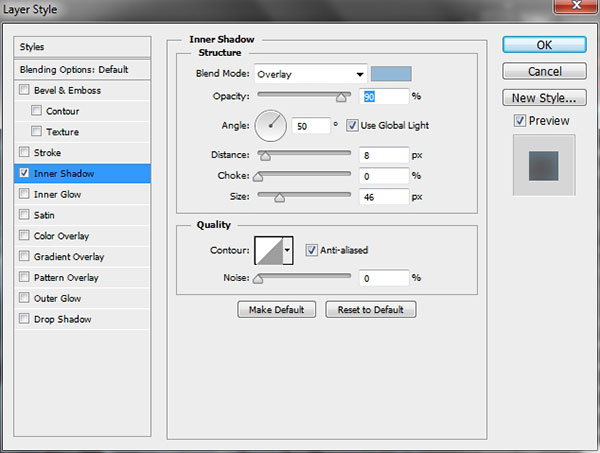Select Blending Options: Default entry
This screenshot has width=600, height=453.
point(82,70)
